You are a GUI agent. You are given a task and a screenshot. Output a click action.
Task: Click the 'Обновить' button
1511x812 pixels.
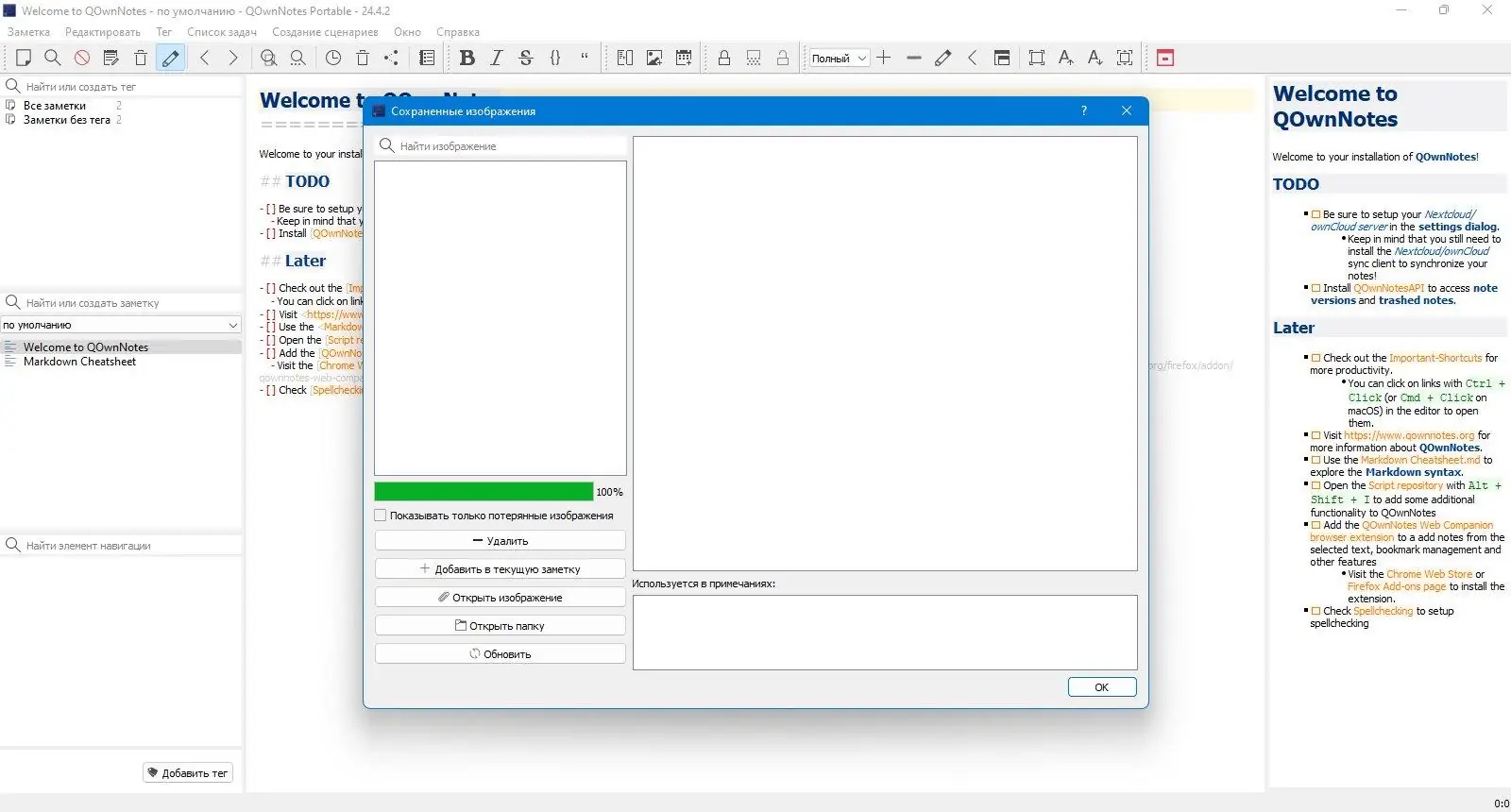coord(501,654)
